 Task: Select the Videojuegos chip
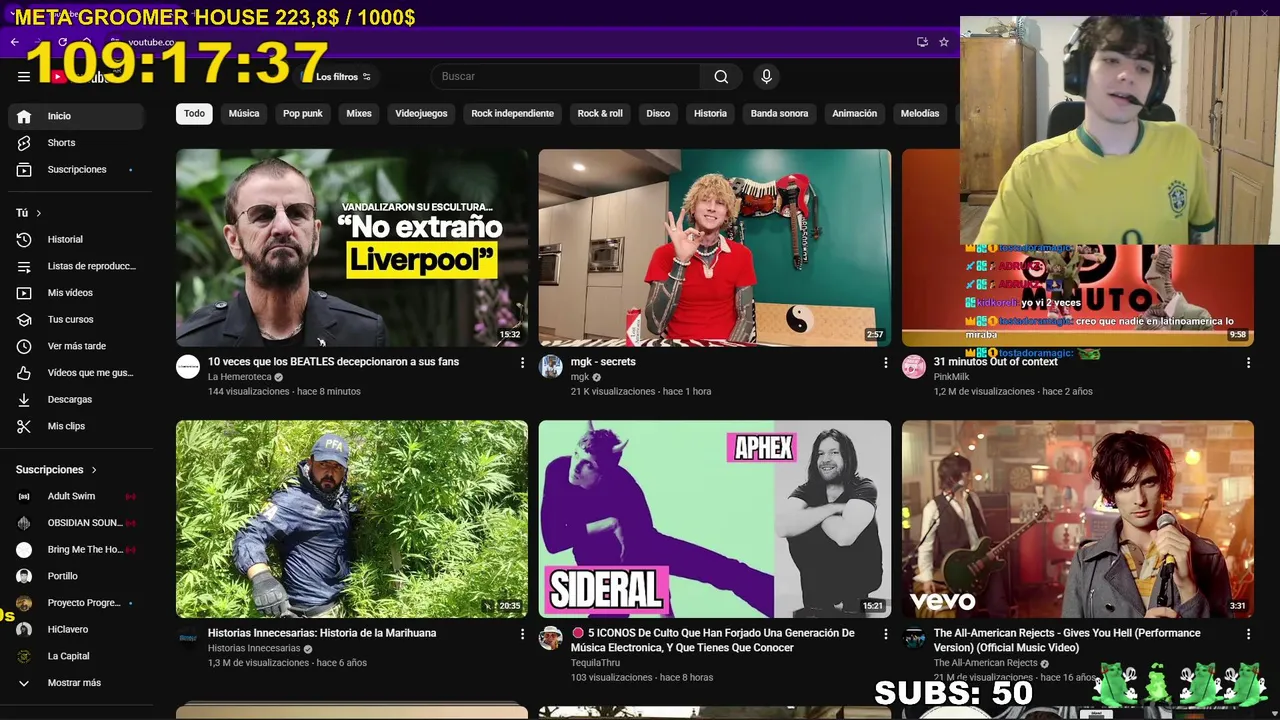tap(421, 114)
